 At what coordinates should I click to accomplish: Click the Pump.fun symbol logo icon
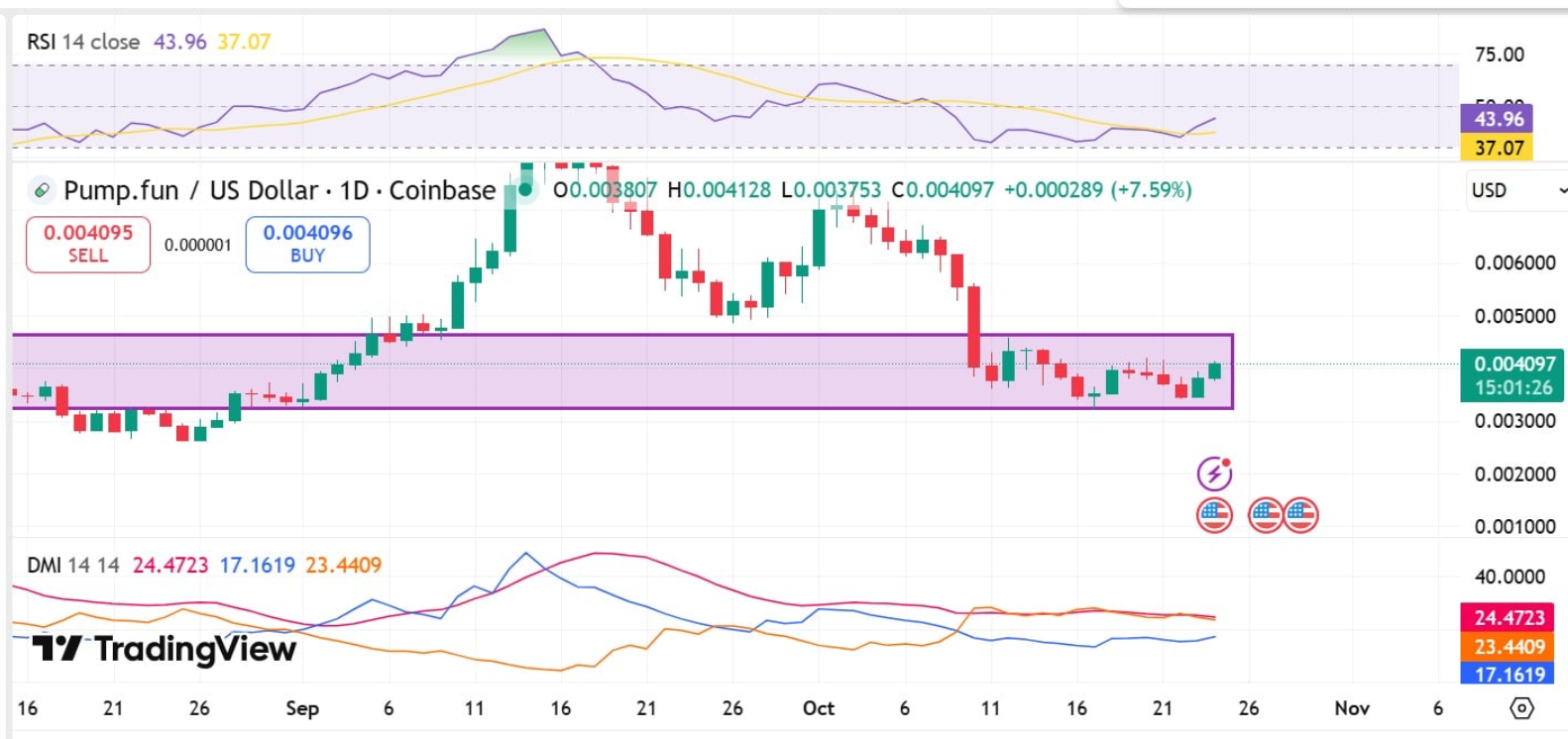click(x=41, y=190)
